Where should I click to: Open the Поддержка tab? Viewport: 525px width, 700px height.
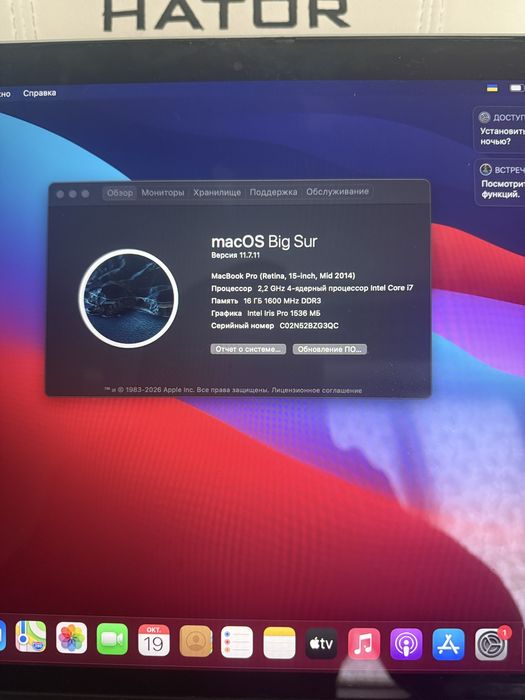273,192
